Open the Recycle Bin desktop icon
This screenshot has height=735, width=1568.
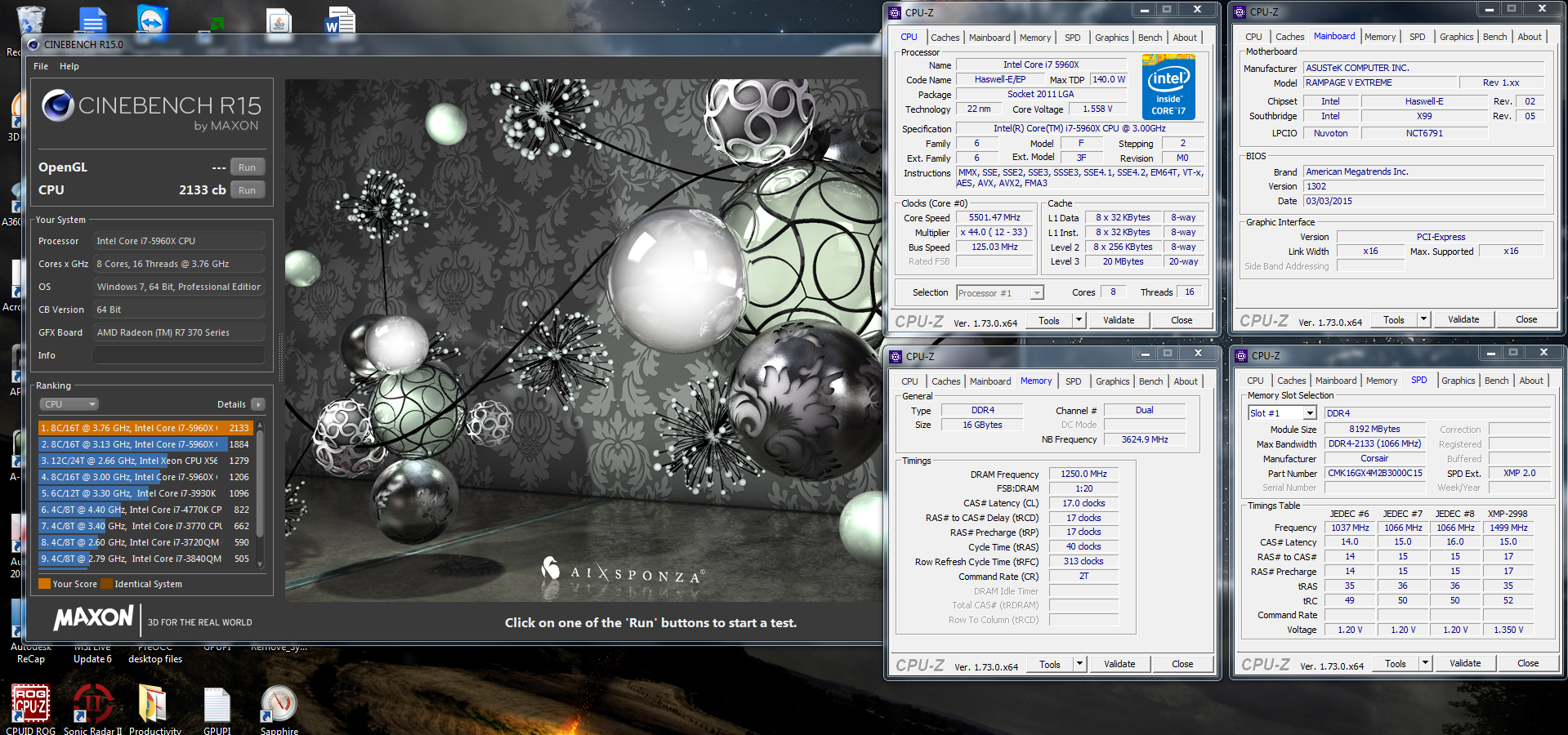30,20
